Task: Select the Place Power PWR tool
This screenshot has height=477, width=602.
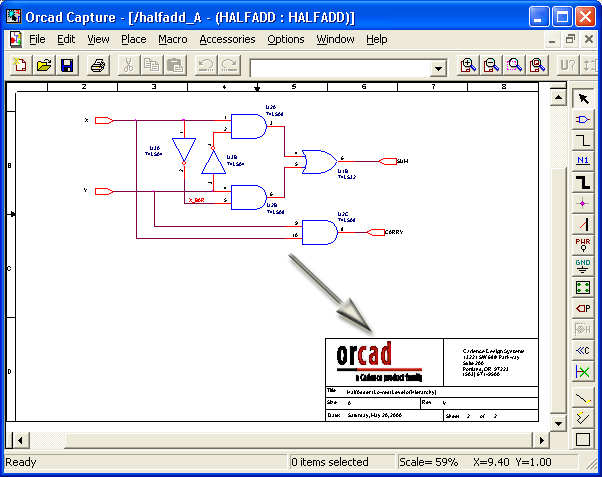Action: (x=583, y=244)
